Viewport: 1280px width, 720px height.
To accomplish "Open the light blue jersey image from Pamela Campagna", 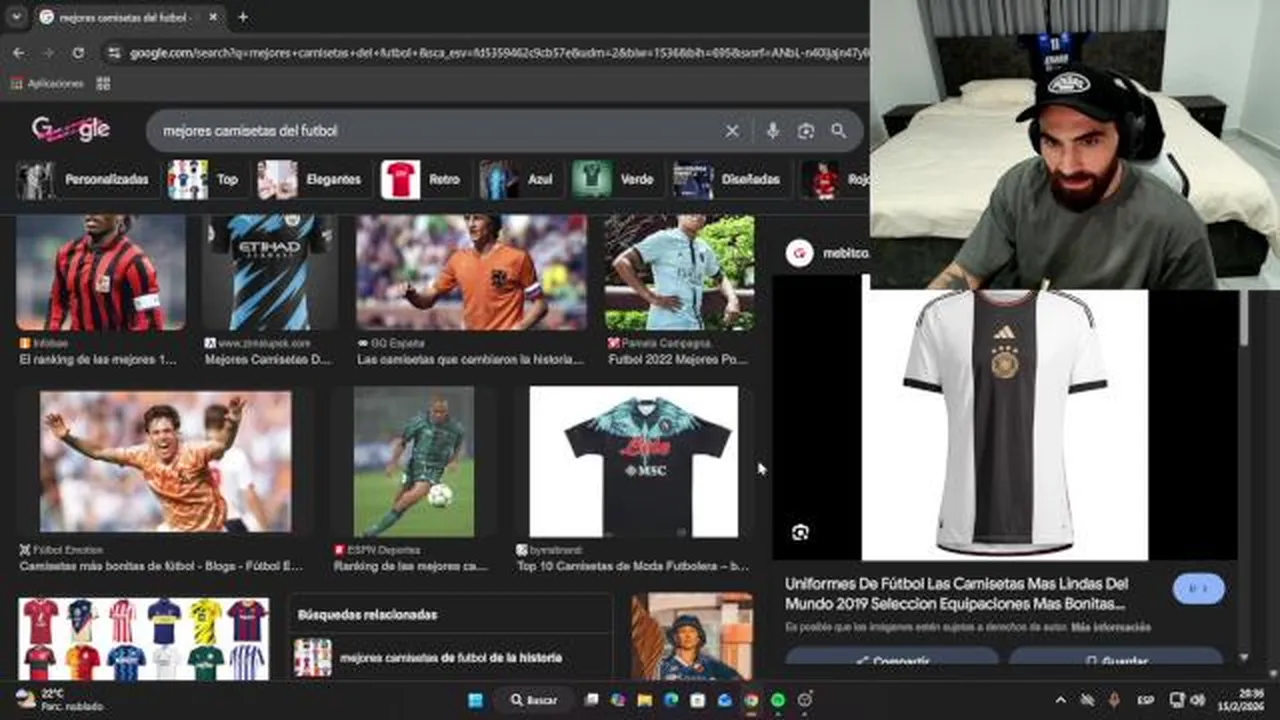I will click(x=679, y=273).
